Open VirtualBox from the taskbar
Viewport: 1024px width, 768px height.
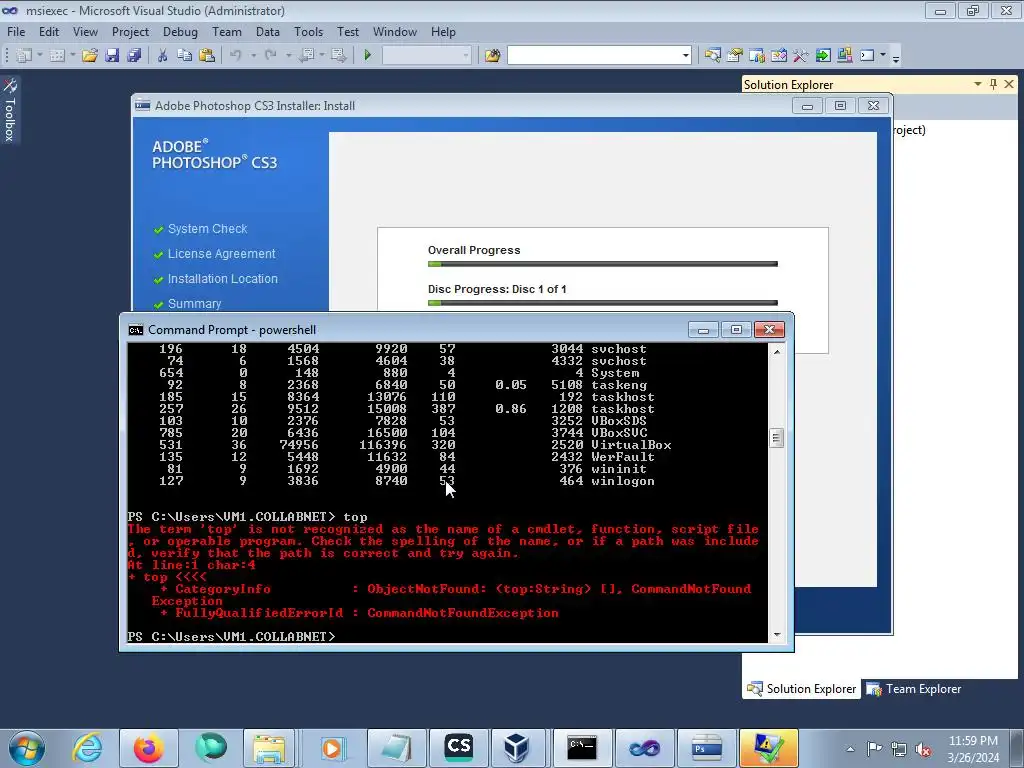(x=517, y=748)
